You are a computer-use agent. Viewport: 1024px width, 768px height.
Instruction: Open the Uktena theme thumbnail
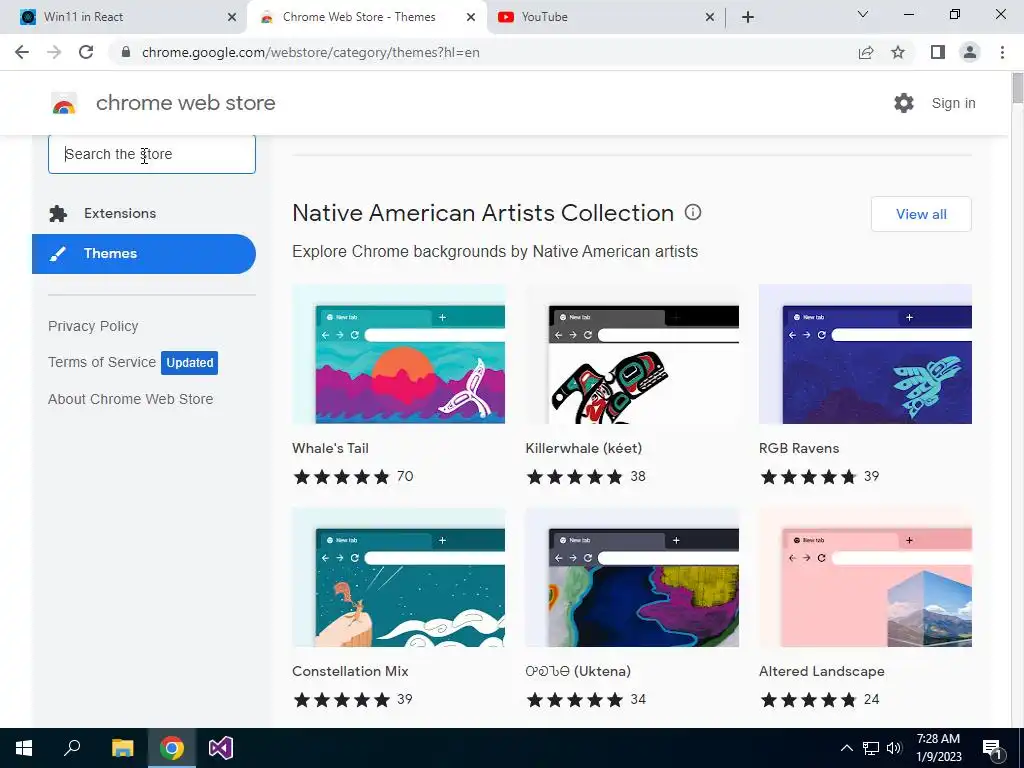click(632, 577)
